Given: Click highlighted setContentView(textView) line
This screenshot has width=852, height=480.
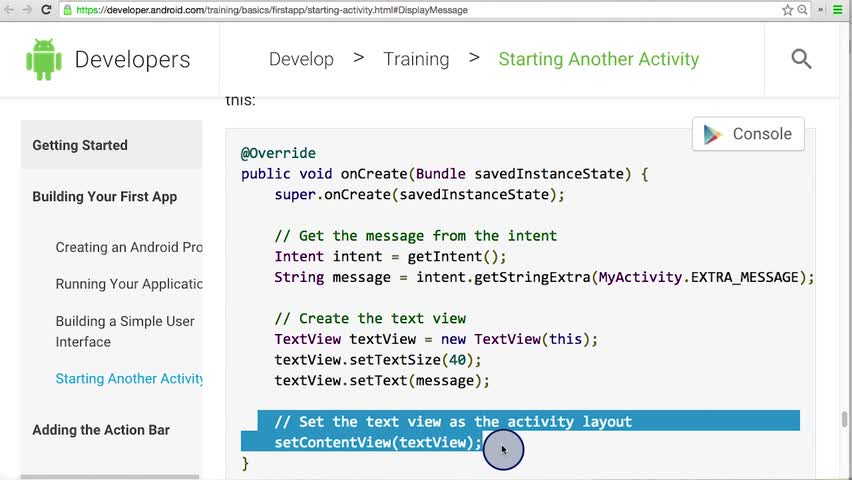Looking at the screenshot, I should 378,442.
